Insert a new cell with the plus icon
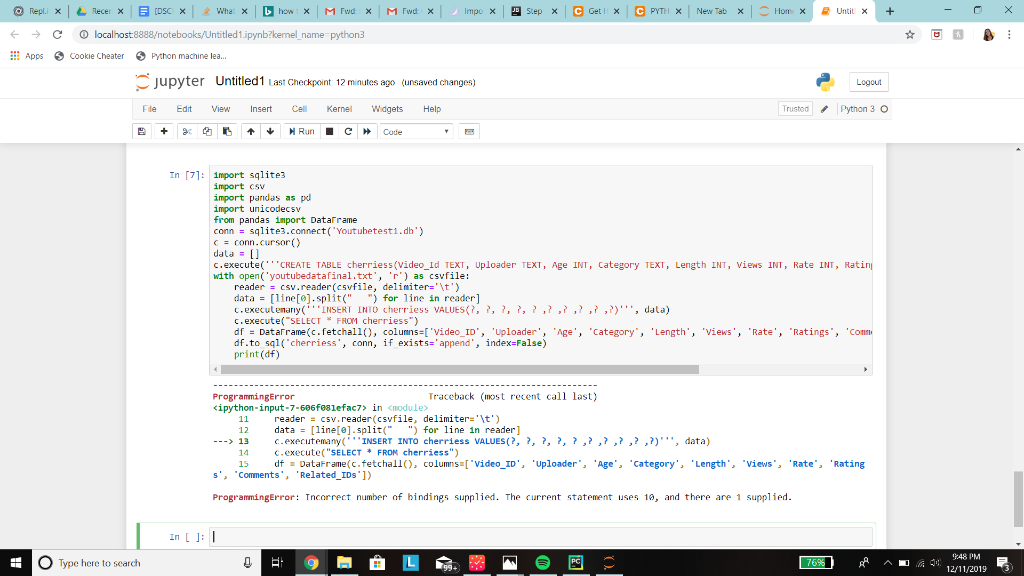Image resolution: width=1024 pixels, height=576 pixels. (163, 131)
